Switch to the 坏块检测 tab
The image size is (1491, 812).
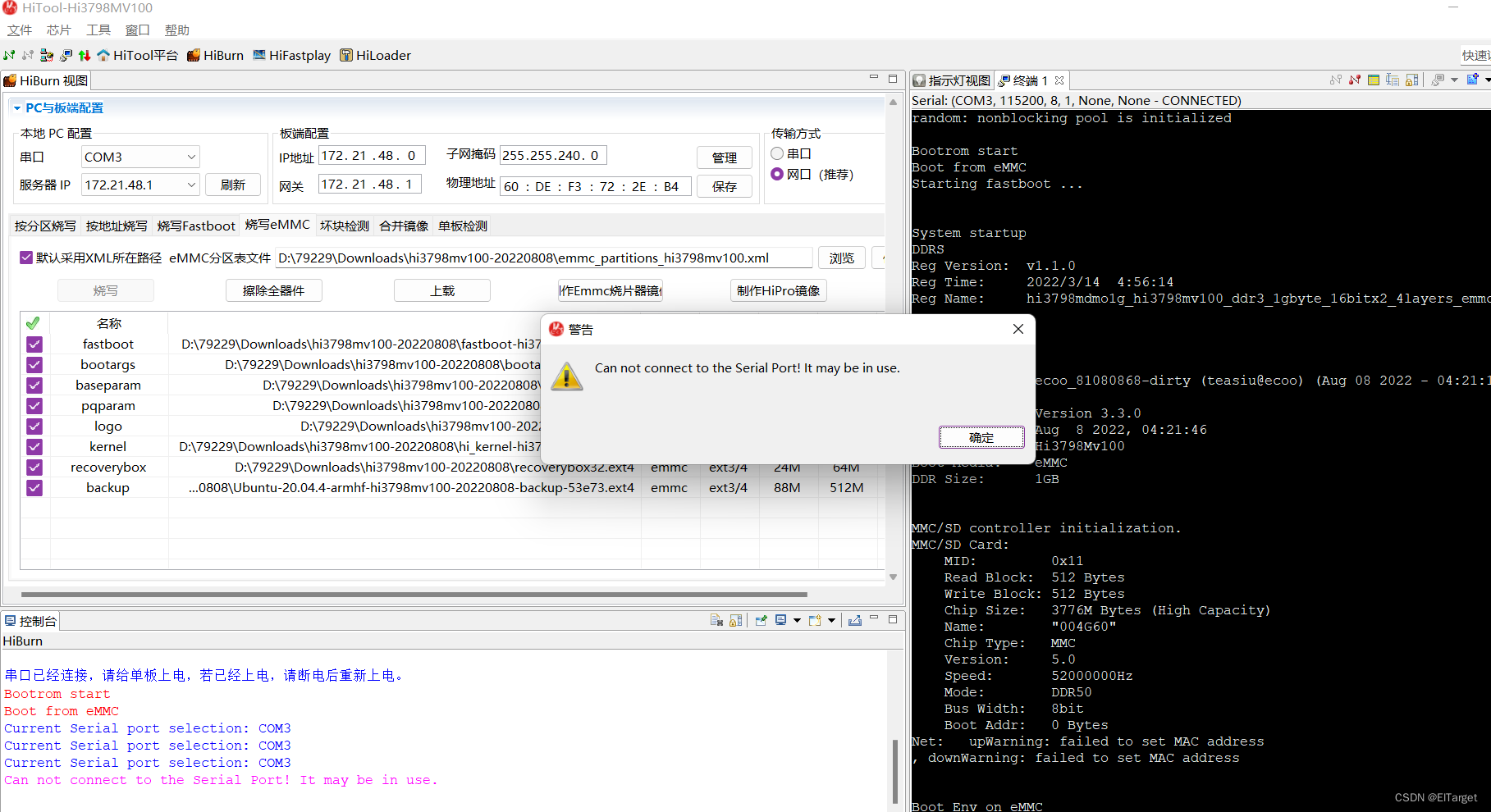coord(345,226)
